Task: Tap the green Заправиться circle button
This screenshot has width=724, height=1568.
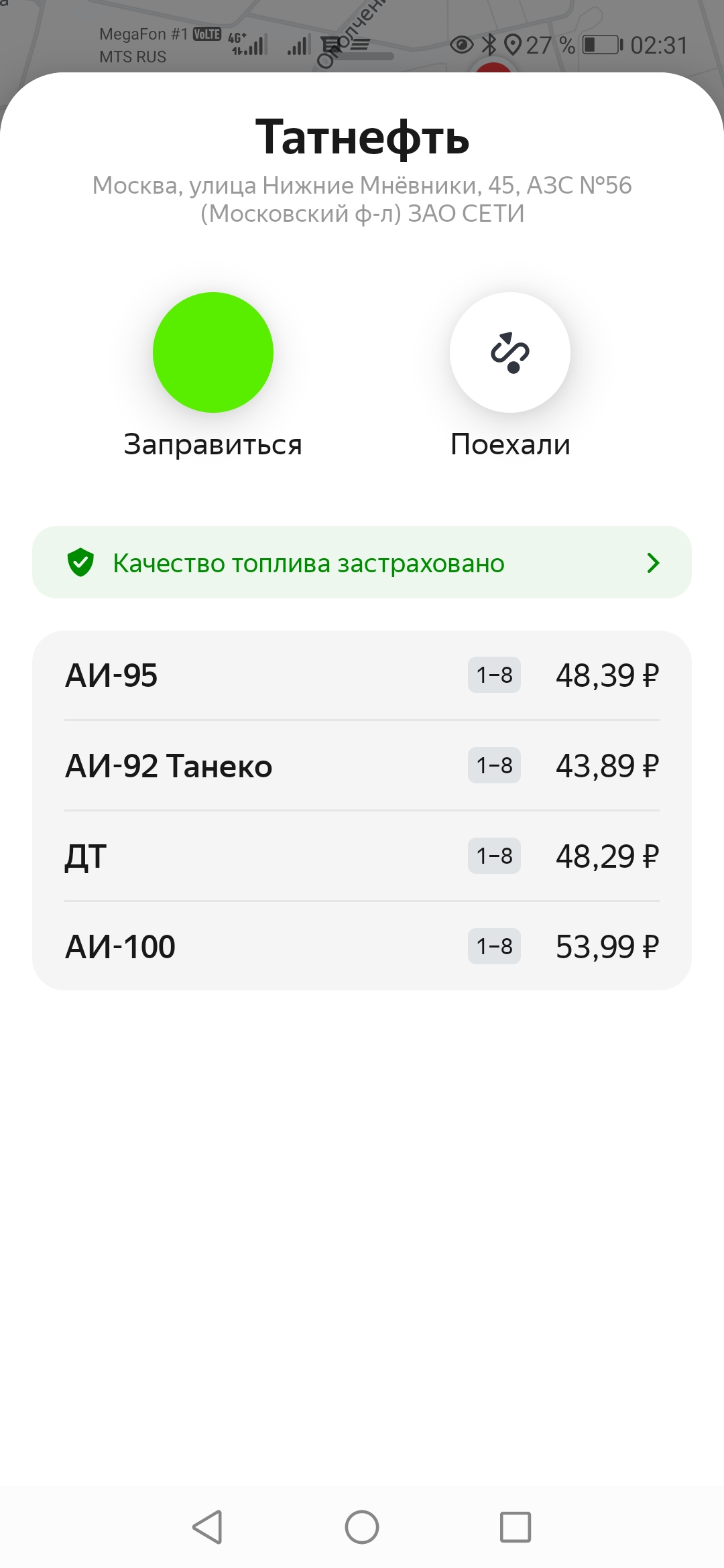Action: click(213, 352)
